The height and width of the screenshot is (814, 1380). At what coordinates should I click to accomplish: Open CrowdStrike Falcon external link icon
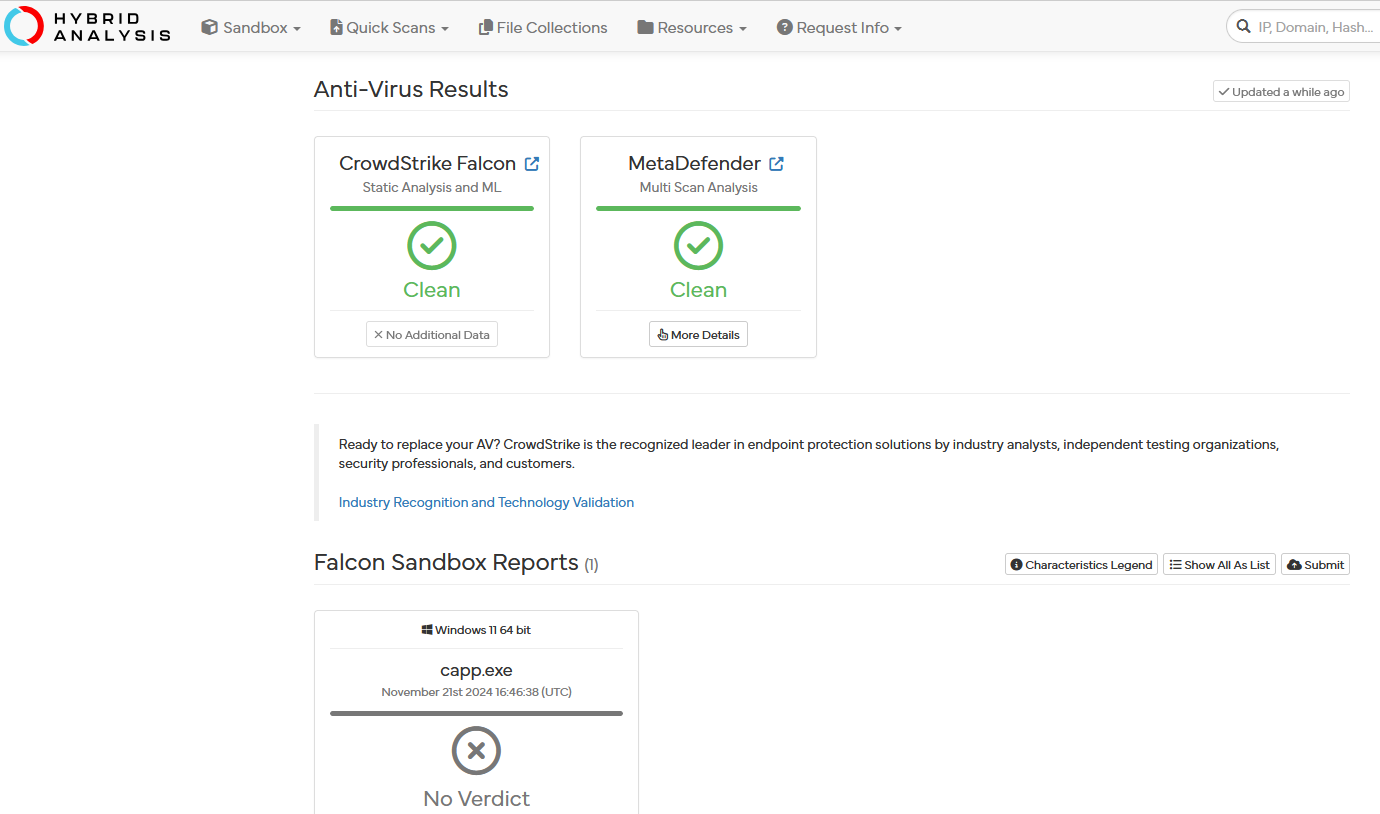point(532,164)
